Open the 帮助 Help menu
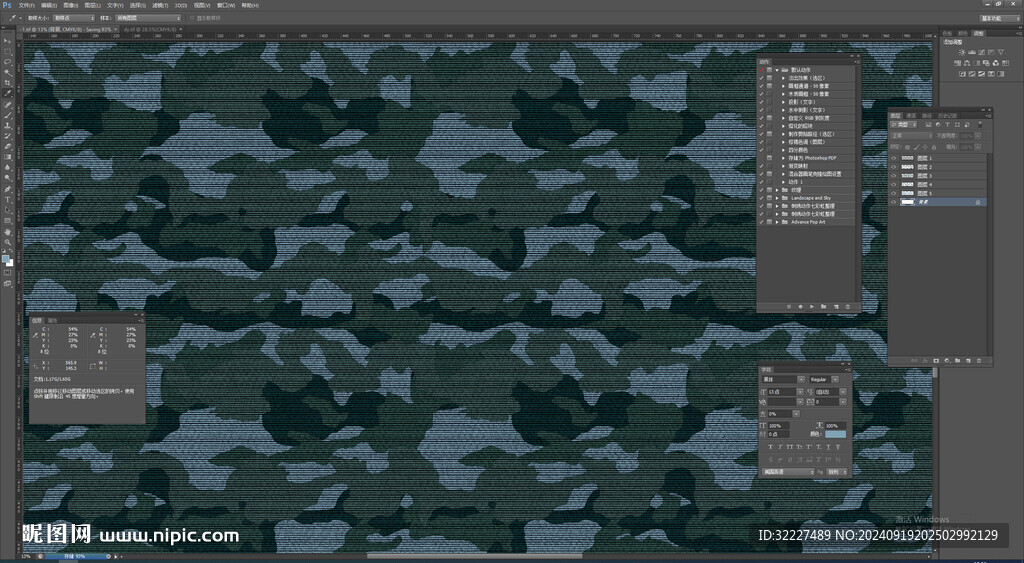This screenshot has width=1024, height=563. pyautogui.click(x=250, y=5)
